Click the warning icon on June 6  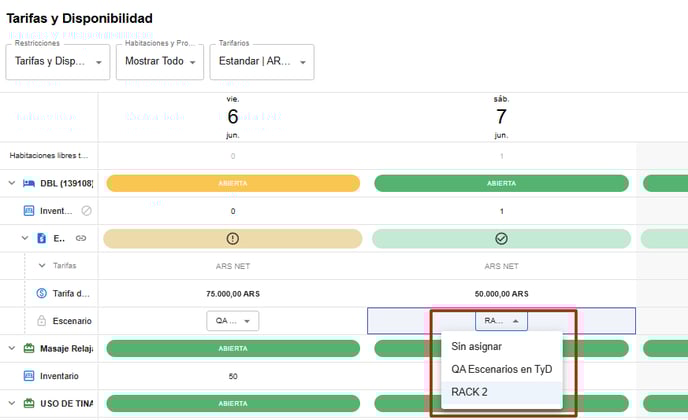232,239
